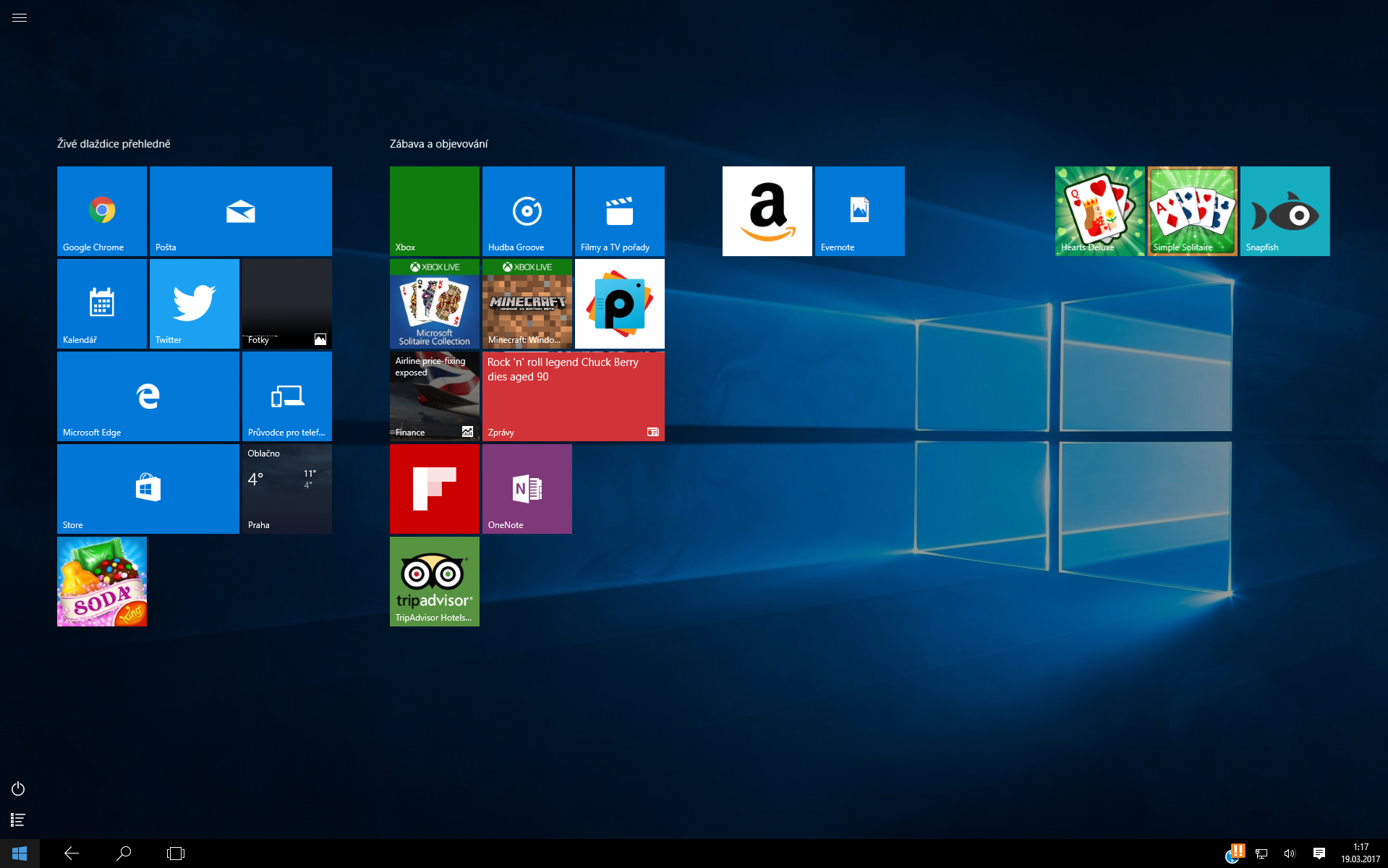Image resolution: width=1388 pixels, height=868 pixels.
Task: Open the Finance news tile
Action: (x=435, y=396)
